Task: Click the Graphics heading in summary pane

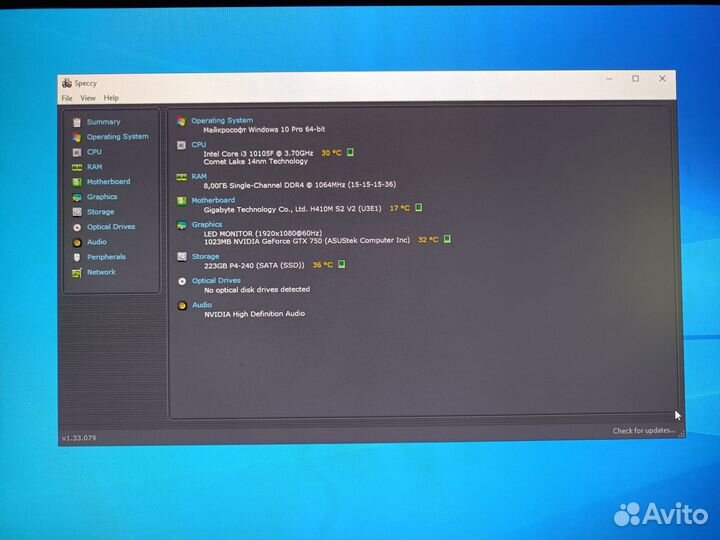Action: (x=207, y=225)
